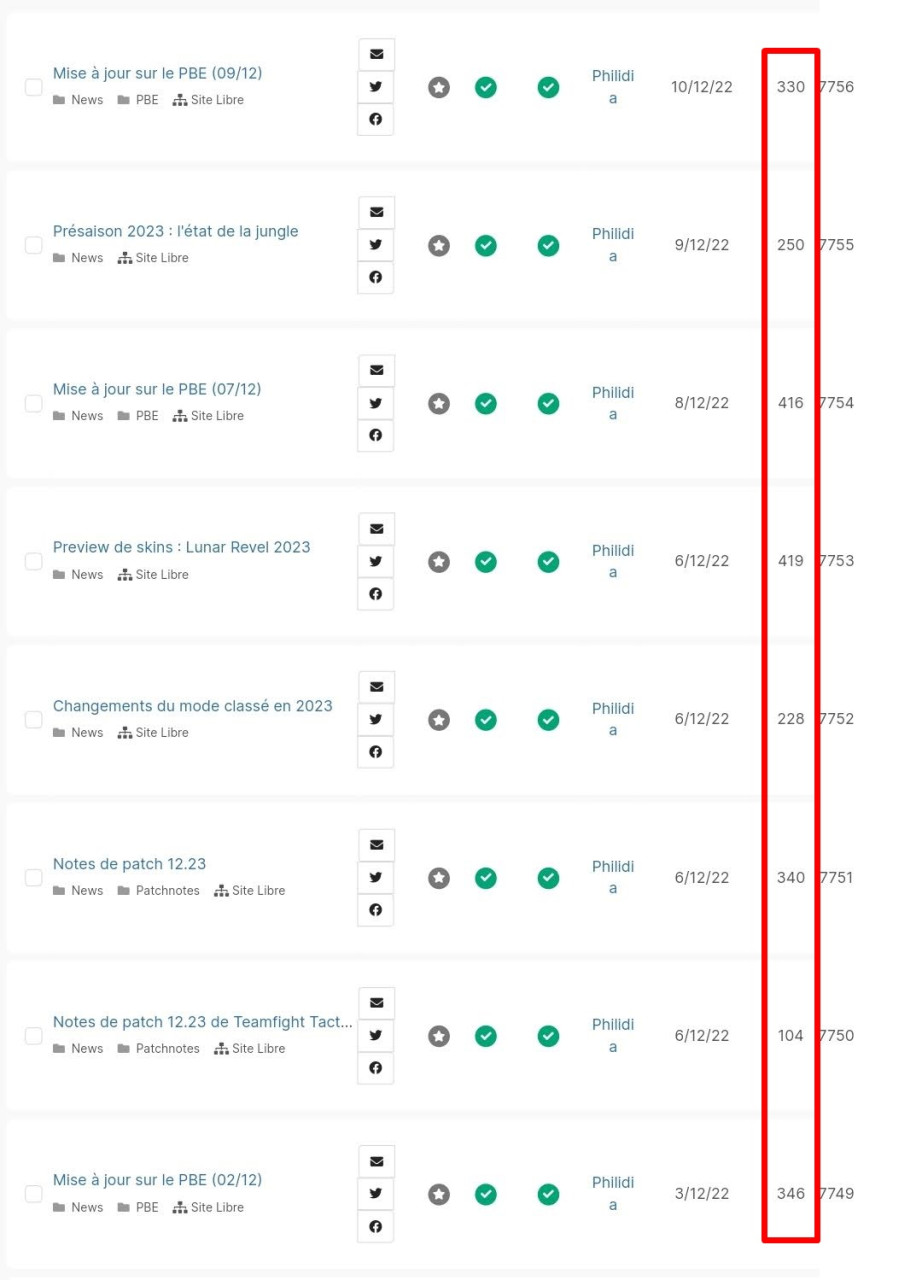Open Changements du mode classé en 2023

point(192,706)
